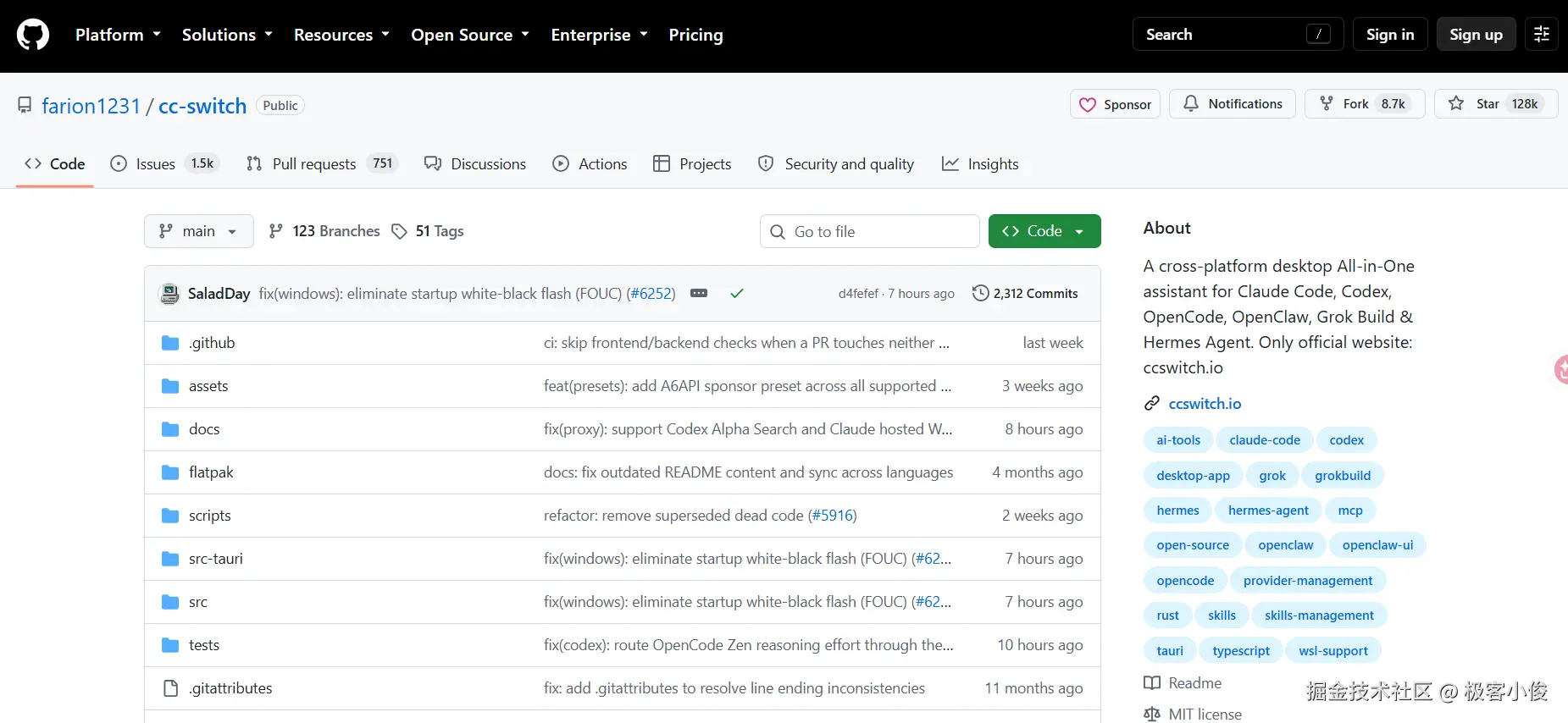
Task: Open the Readme link in About
Action: (1195, 683)
